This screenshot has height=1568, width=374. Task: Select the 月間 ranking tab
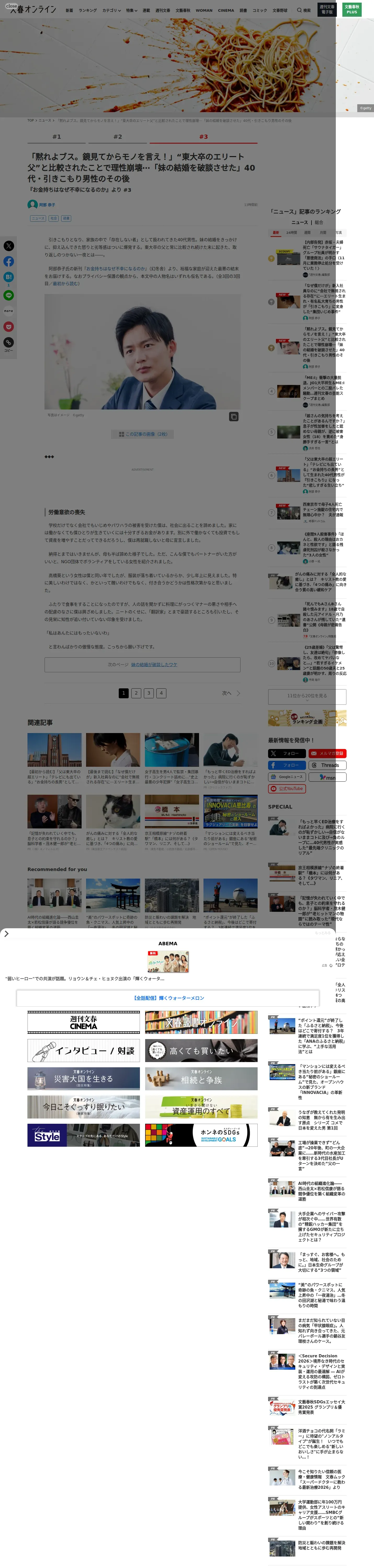tap(323, 233)
